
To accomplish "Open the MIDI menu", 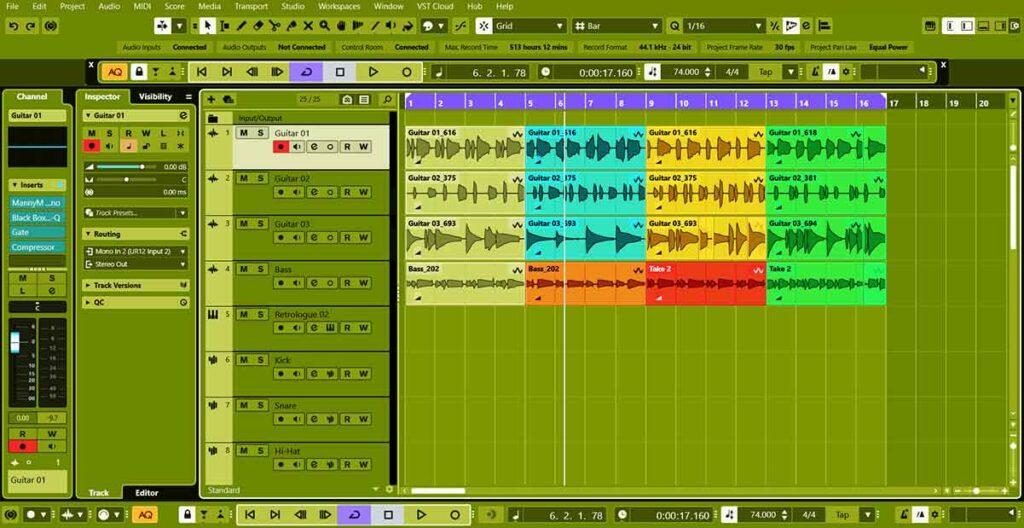I will [x=142, y=6].
